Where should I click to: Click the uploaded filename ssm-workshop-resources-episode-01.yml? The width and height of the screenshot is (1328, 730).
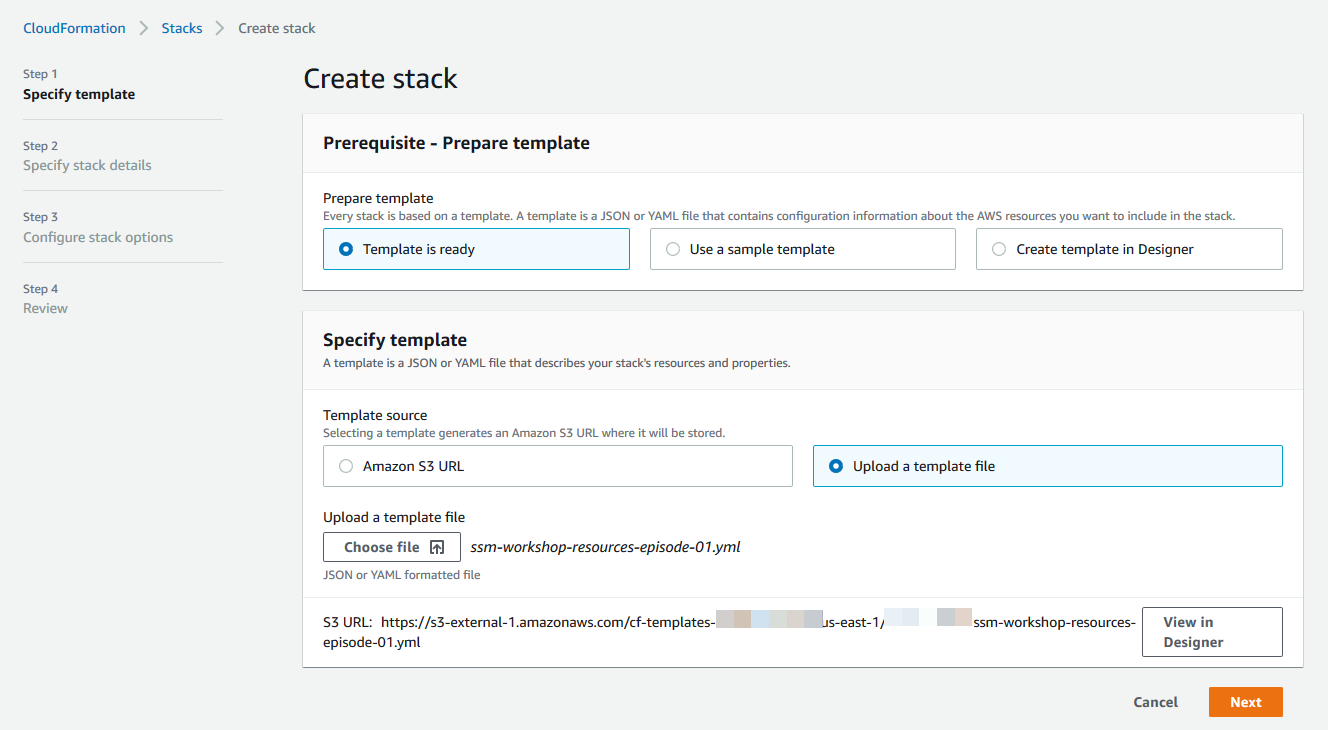(605, 547)
